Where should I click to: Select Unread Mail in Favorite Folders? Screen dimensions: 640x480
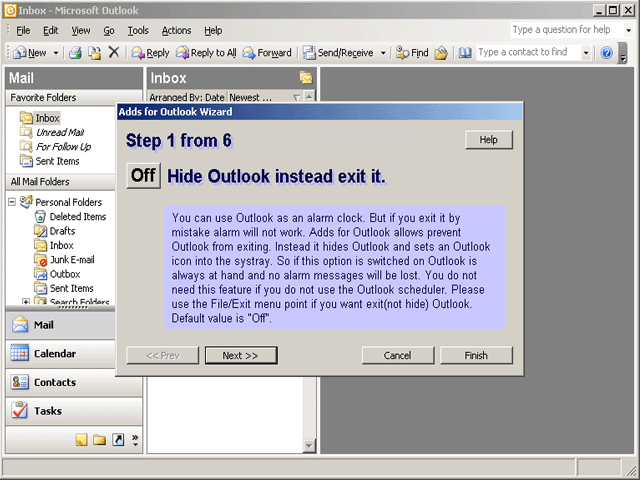(52, 132)
